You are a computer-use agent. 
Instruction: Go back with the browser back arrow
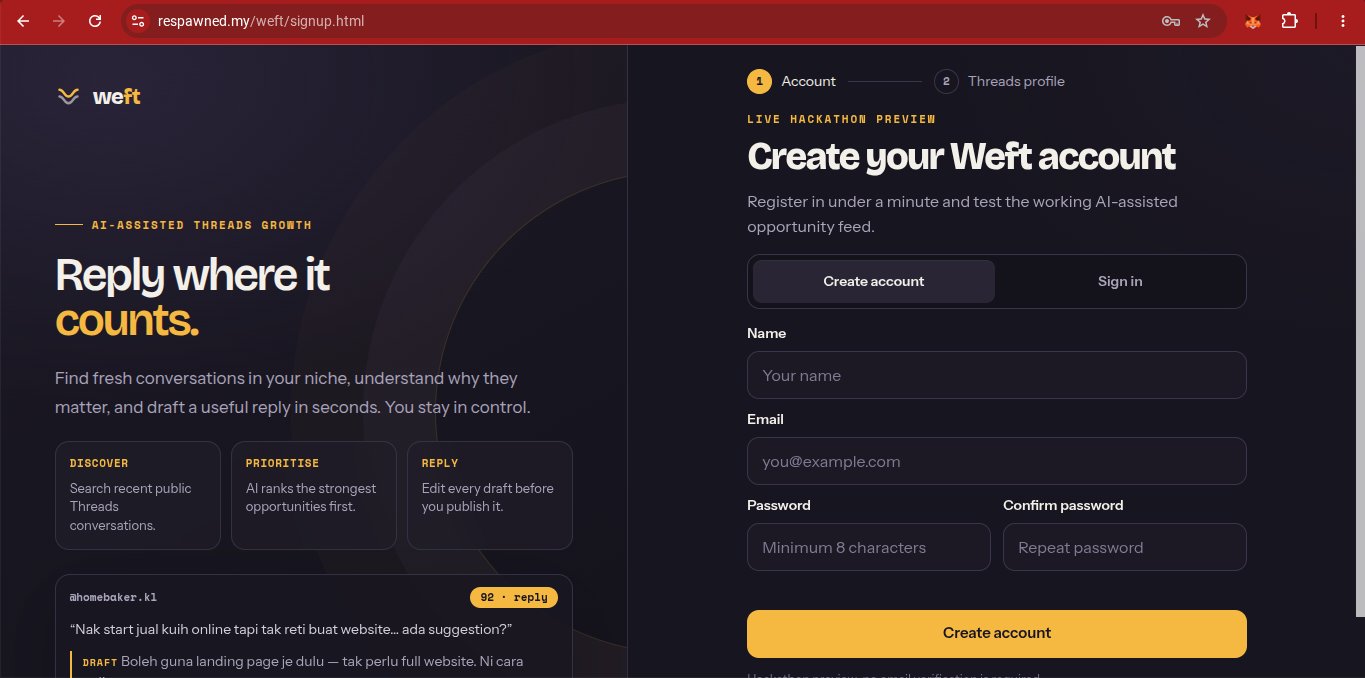[x=23, y=21]
